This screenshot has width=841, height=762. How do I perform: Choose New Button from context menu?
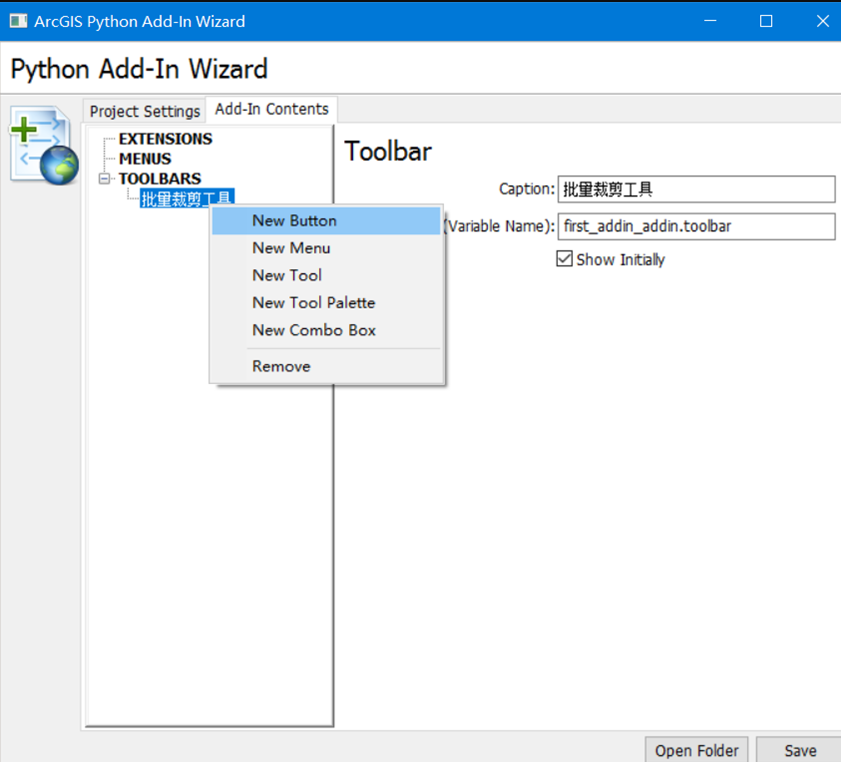(x=326, y=221)
